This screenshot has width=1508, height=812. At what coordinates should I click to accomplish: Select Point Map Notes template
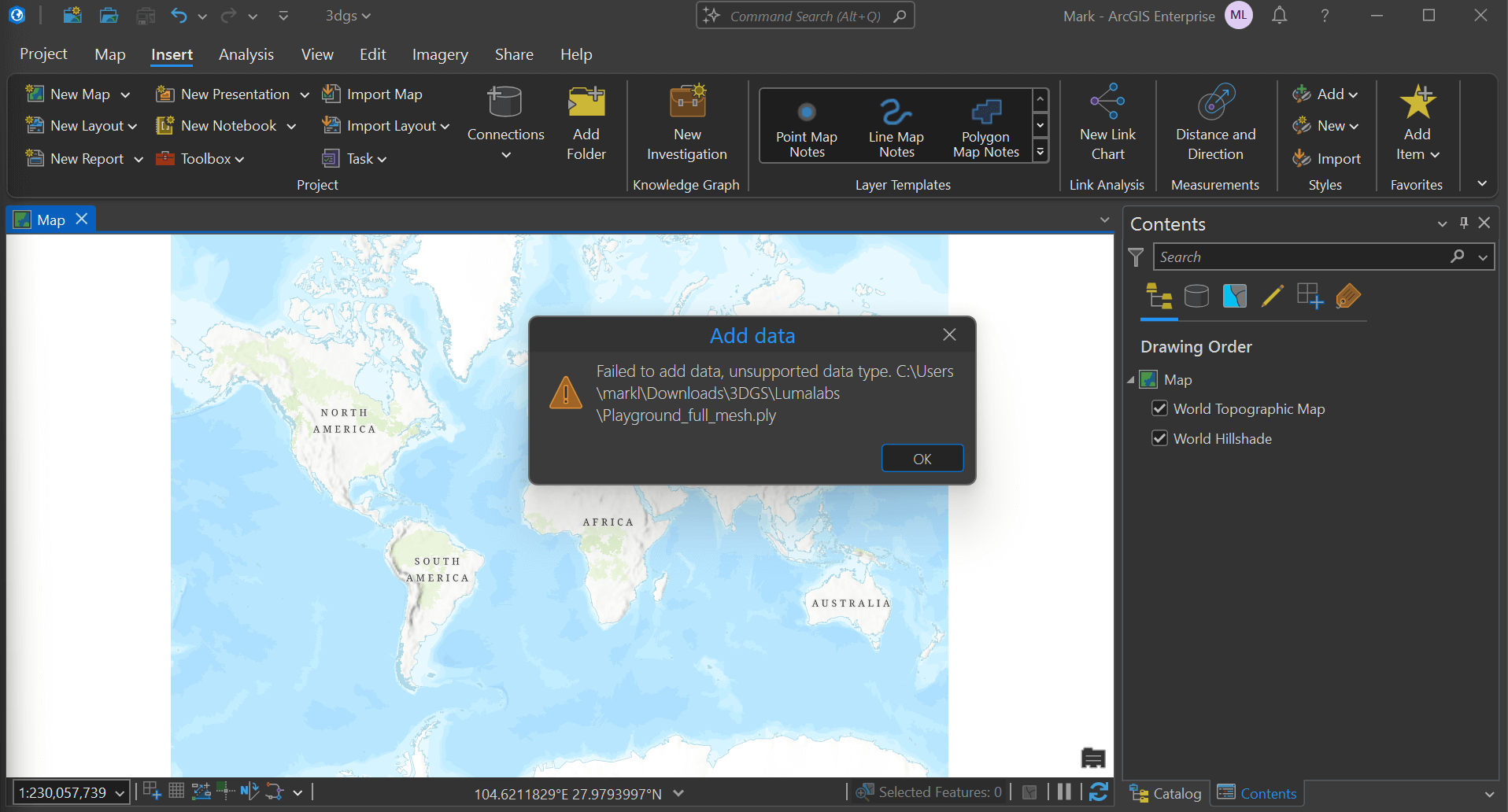click(807, 128)
